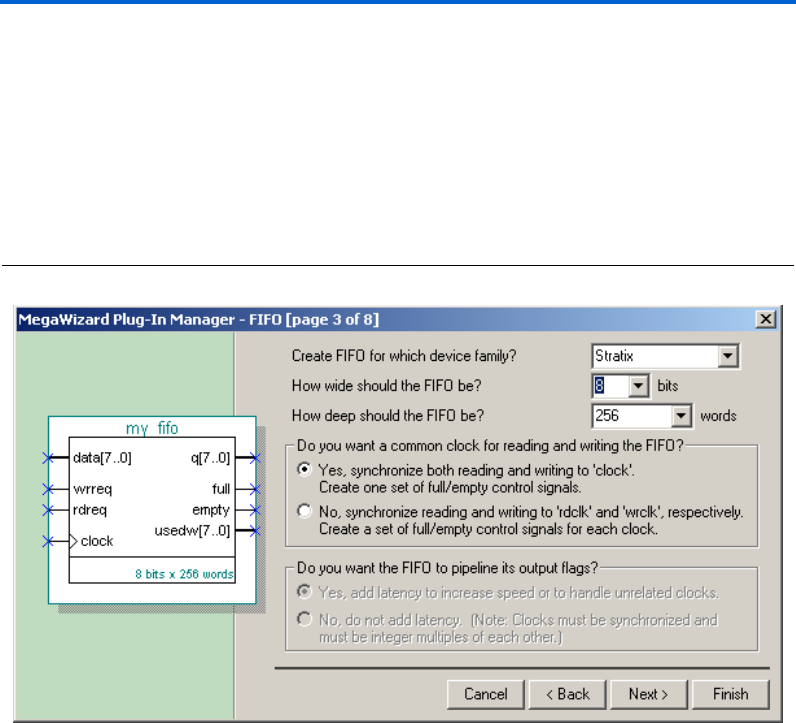Click the X pin marker on the full output
796x723 pixels.
[255, 489]
